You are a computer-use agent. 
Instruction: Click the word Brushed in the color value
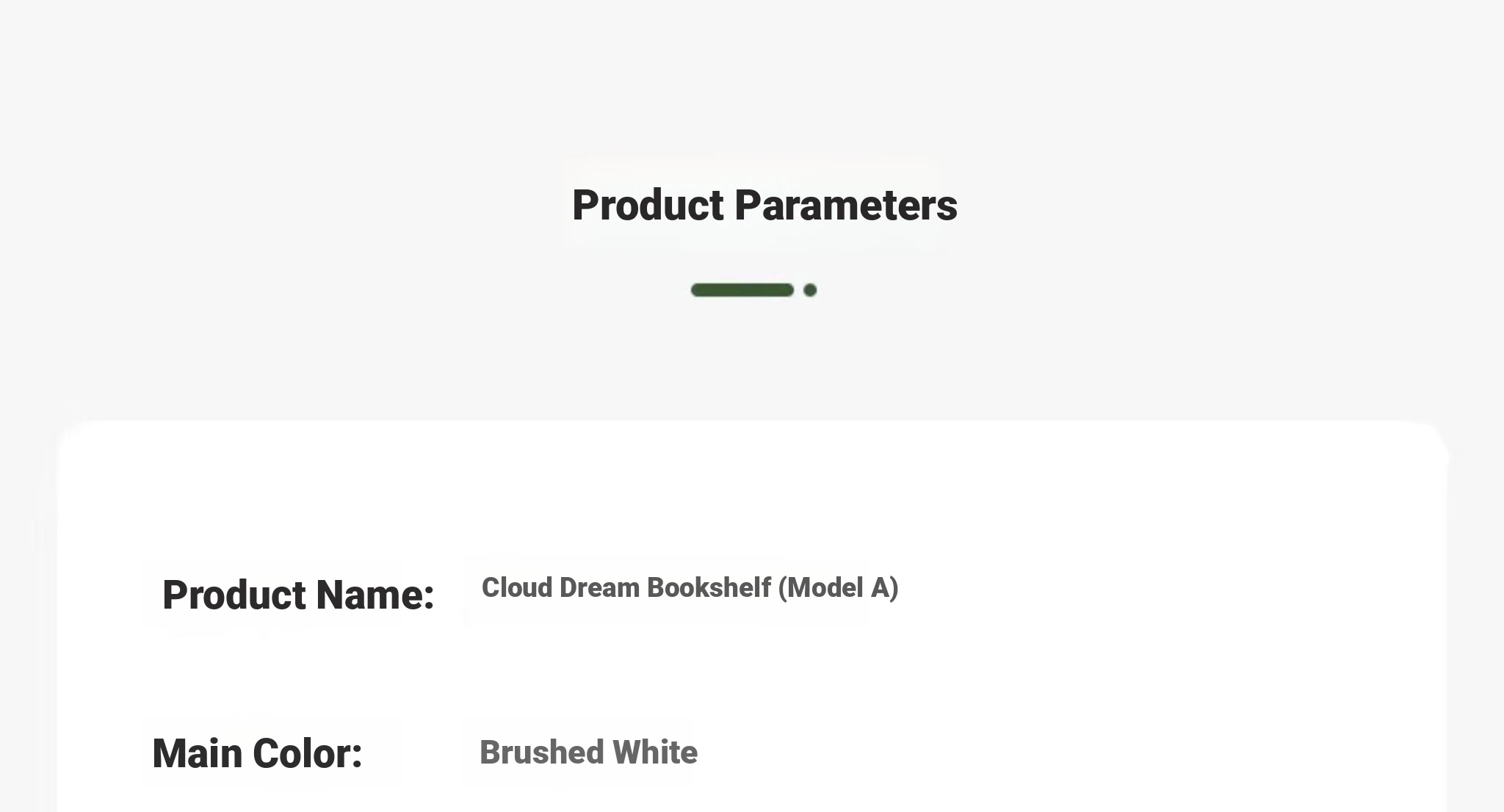542,753
